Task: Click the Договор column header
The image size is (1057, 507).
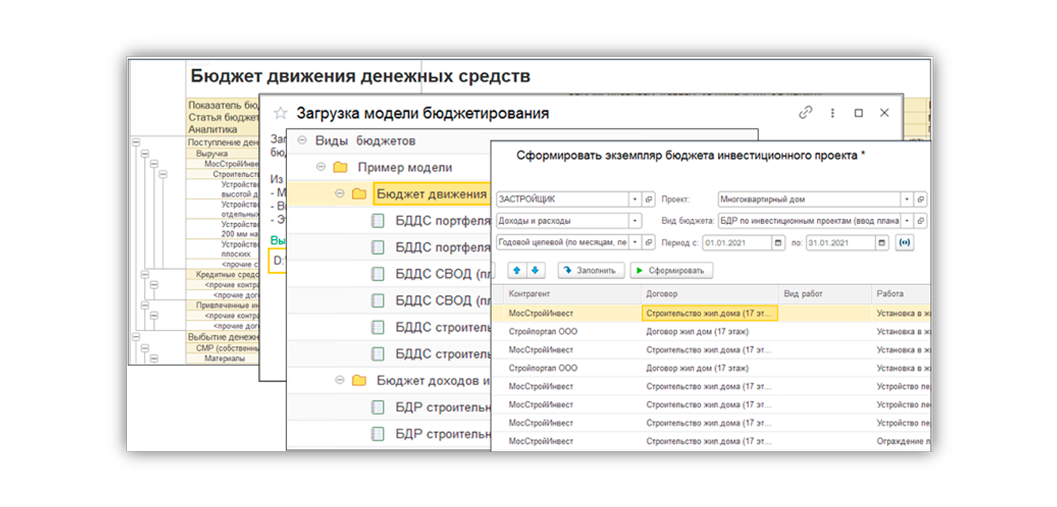Action: [x=709, y=294]
